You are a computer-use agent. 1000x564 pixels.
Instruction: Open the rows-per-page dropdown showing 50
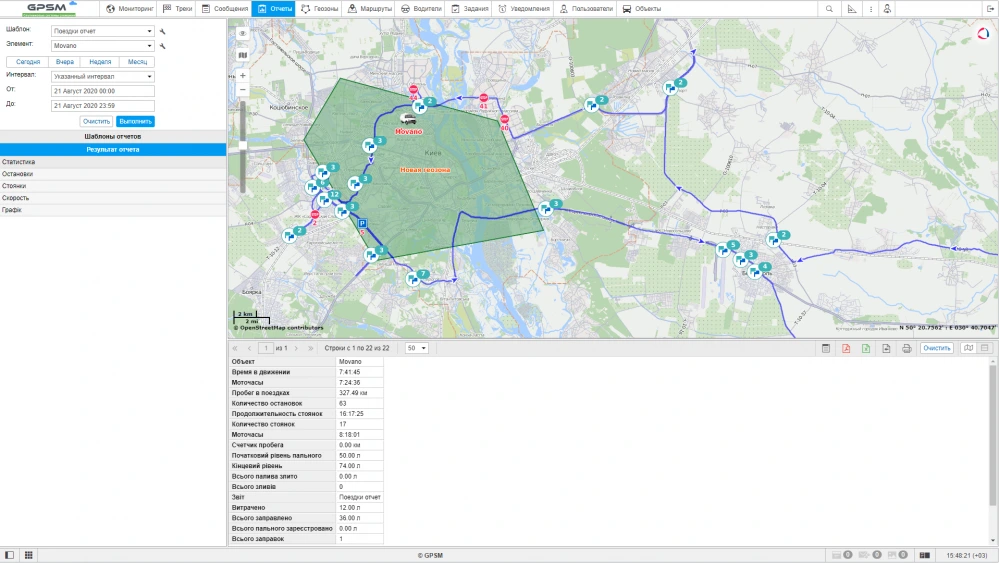click(416, 348)
